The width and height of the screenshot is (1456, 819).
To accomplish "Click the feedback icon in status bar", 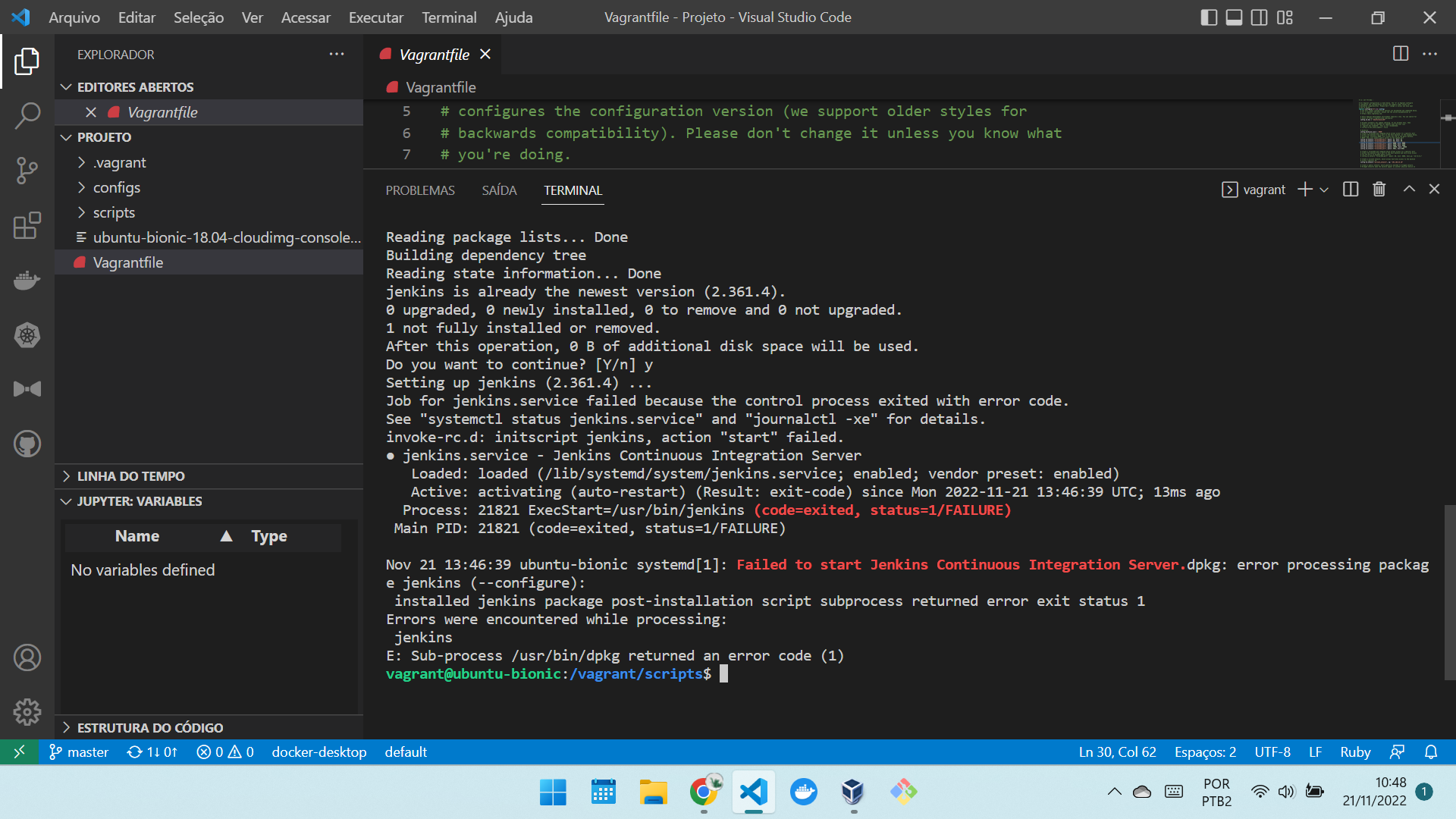I will coord(1398,752).
